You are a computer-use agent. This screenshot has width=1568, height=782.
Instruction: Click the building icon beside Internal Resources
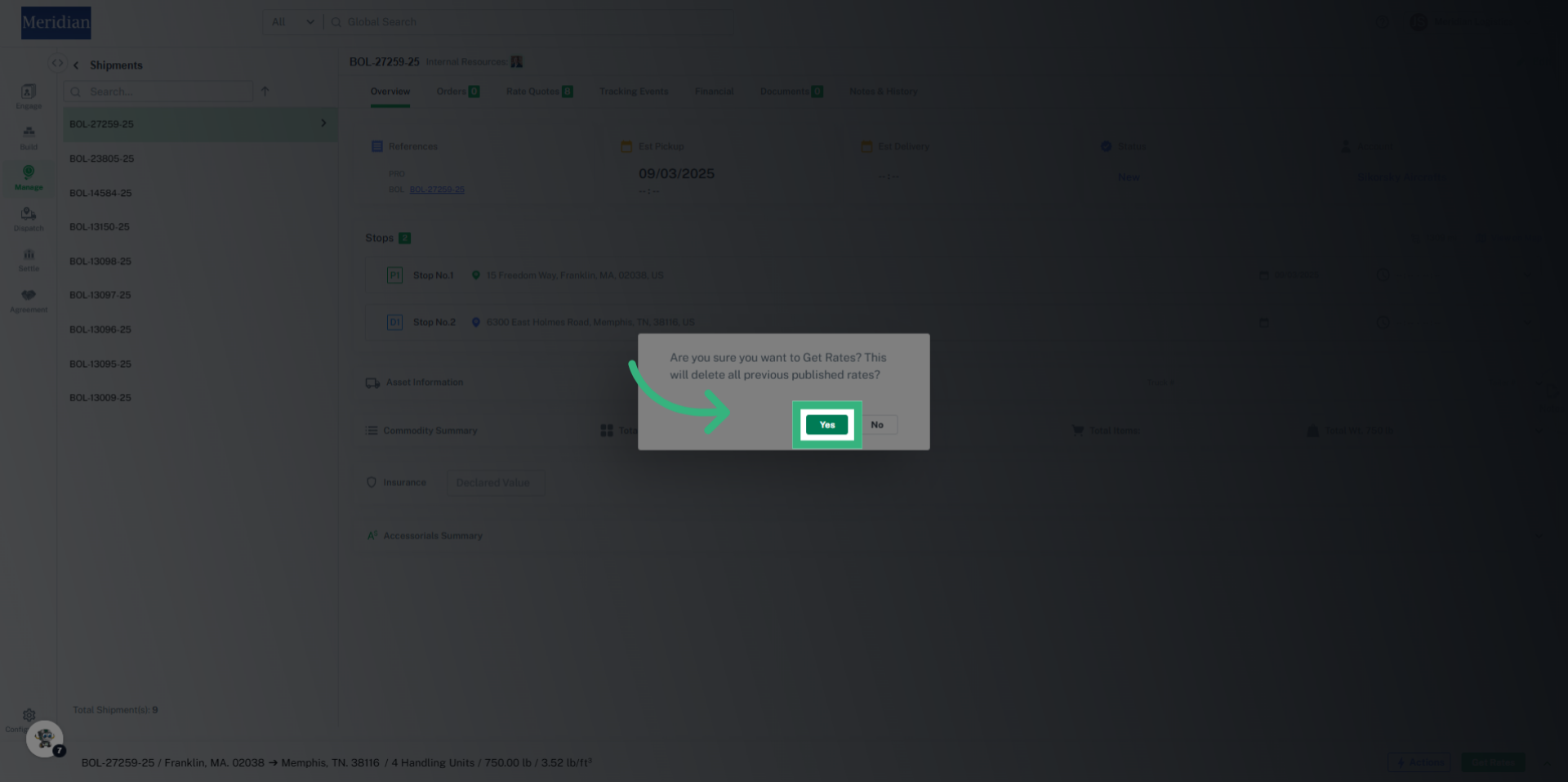pyautogui.click(x=516, y=62)
